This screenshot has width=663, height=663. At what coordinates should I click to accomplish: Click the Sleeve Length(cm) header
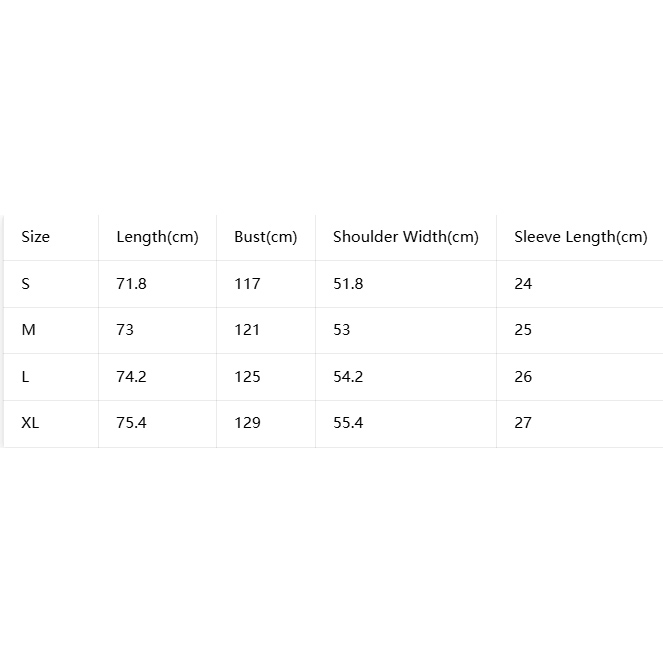tap(581, 237)
